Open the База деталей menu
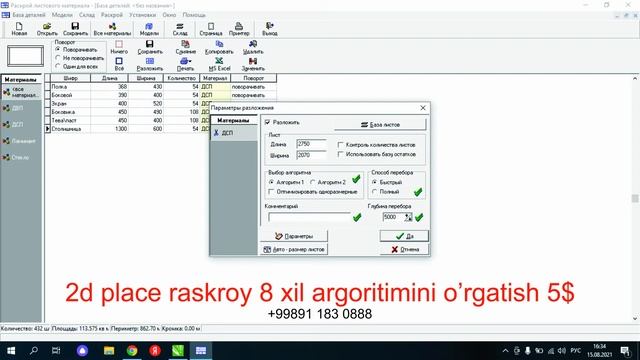Image resolution: width=640 pixels, height=360 pixels. (29, 15)
